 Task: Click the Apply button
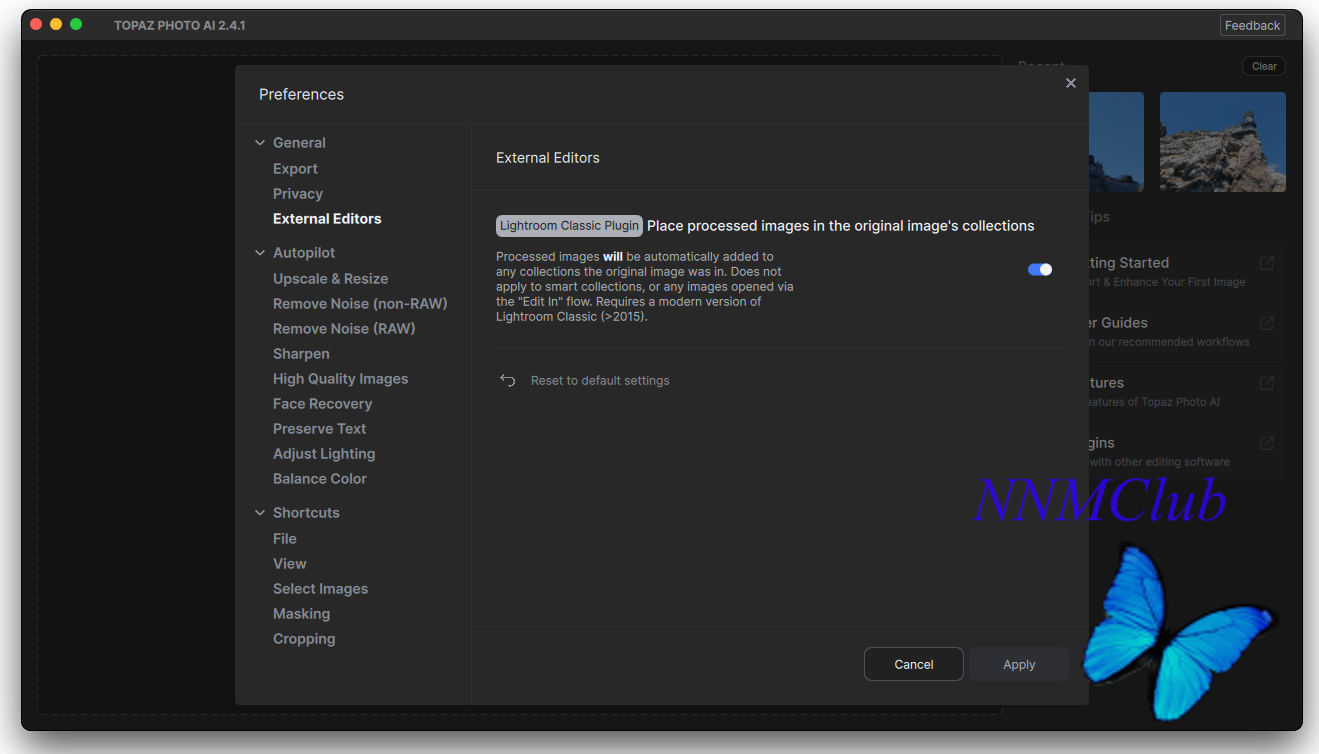pos(1019,664)
